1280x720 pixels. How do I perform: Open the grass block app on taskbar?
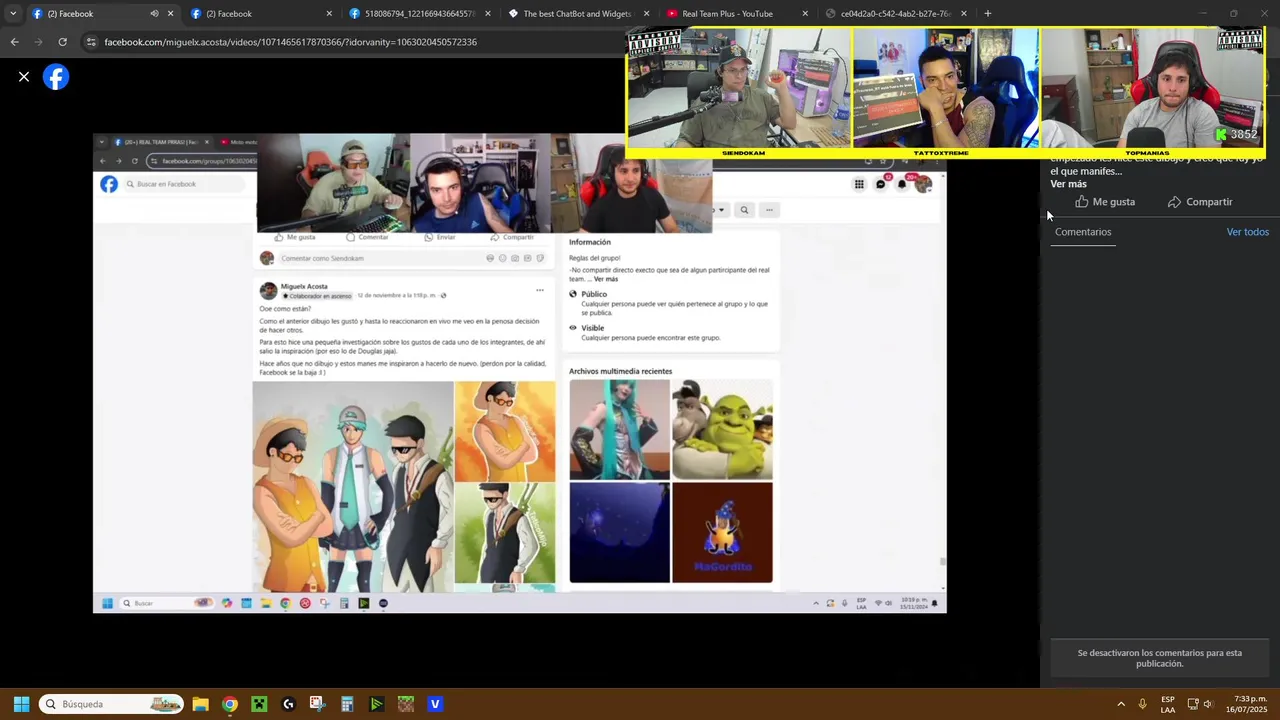tap(405, 704)
